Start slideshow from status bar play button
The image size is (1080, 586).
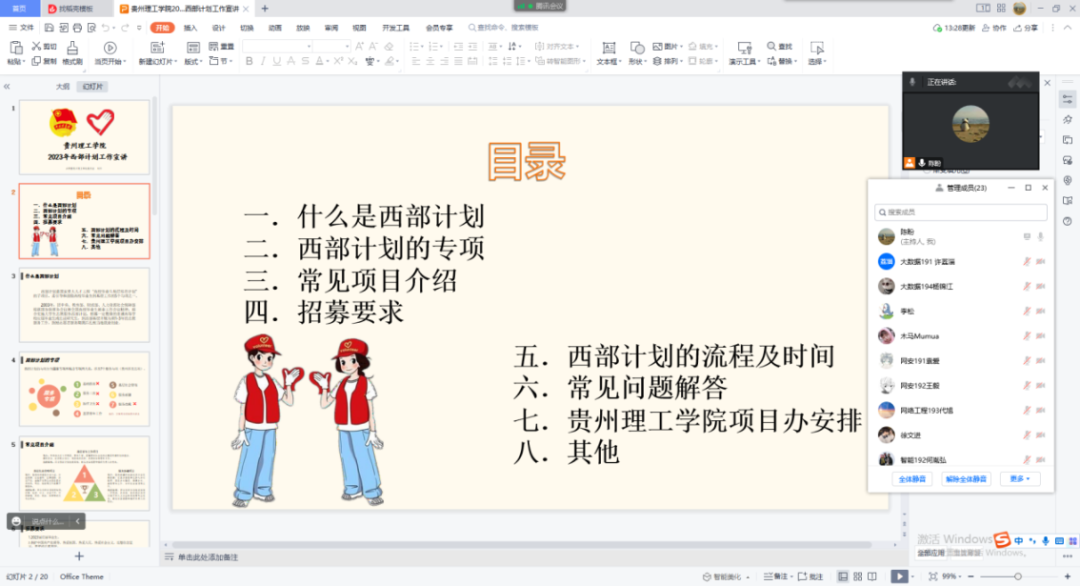click(x=899, y=576)
